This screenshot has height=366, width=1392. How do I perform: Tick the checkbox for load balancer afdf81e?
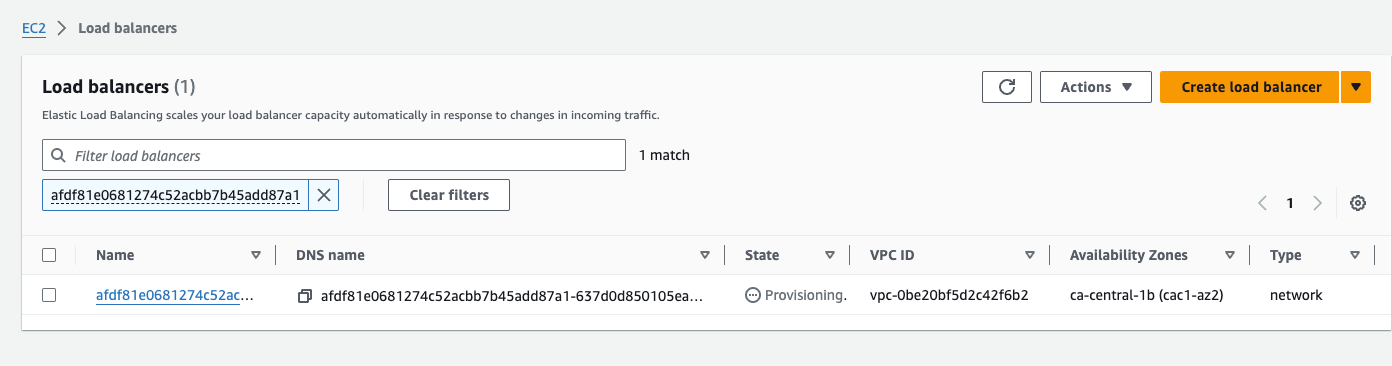point(49,295)
